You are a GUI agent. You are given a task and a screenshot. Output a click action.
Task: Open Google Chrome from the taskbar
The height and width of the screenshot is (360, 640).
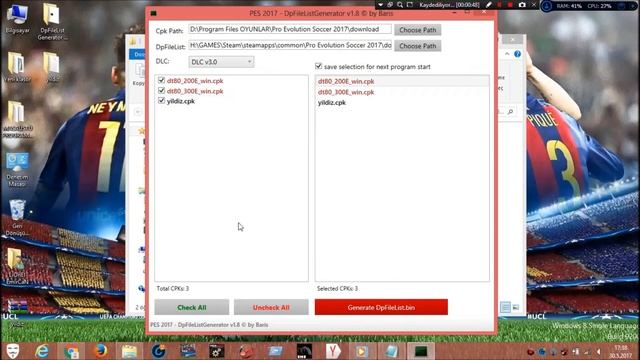[x=71, y=351]
